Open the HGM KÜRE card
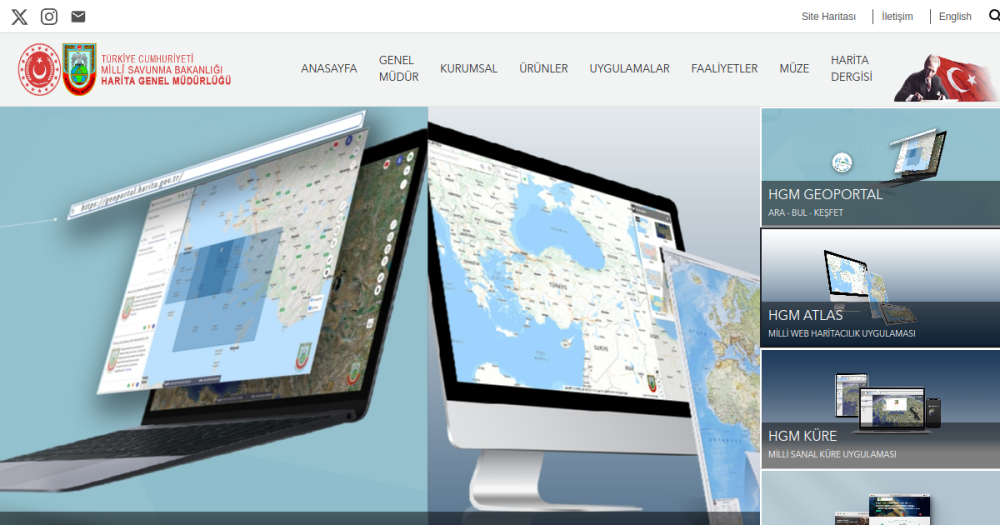Screen dimensions: 1000x525 880,409
